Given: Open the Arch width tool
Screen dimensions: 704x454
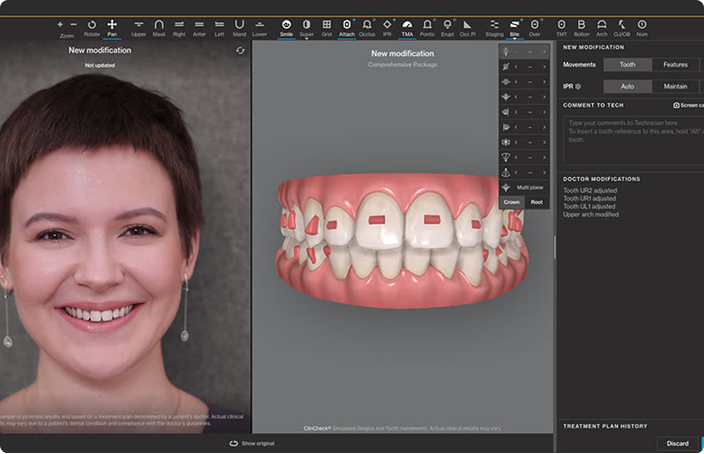Looking at the screenshot, I should pos(602,27).
